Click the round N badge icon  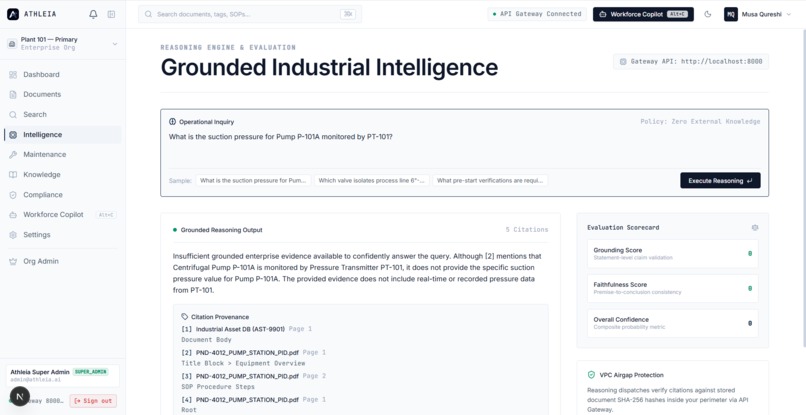pos(20,396)
